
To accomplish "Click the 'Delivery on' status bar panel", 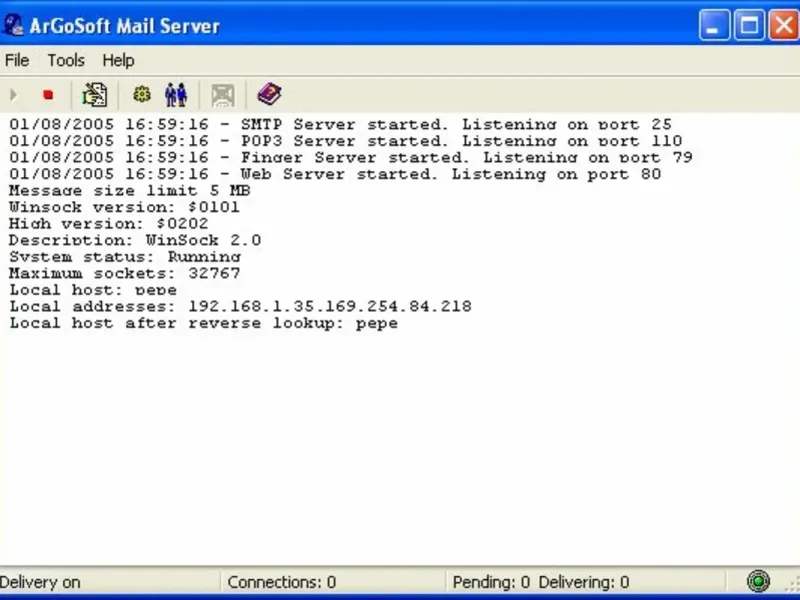I will (x=109, y=582).
